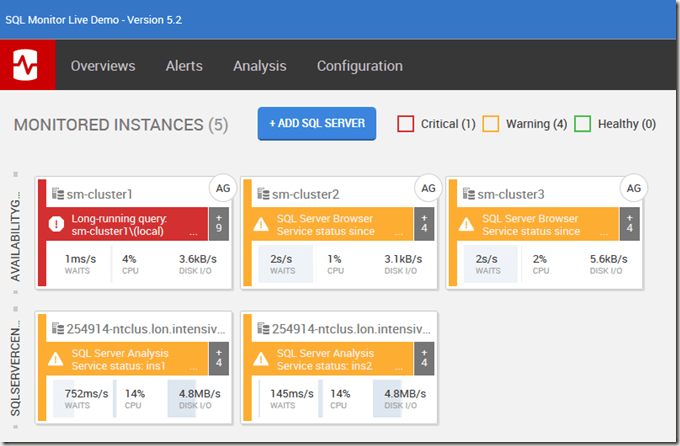Click the AG badge on sm-cluster3
This screenshot has height=446, width=680.
click(x=634, y=188)
